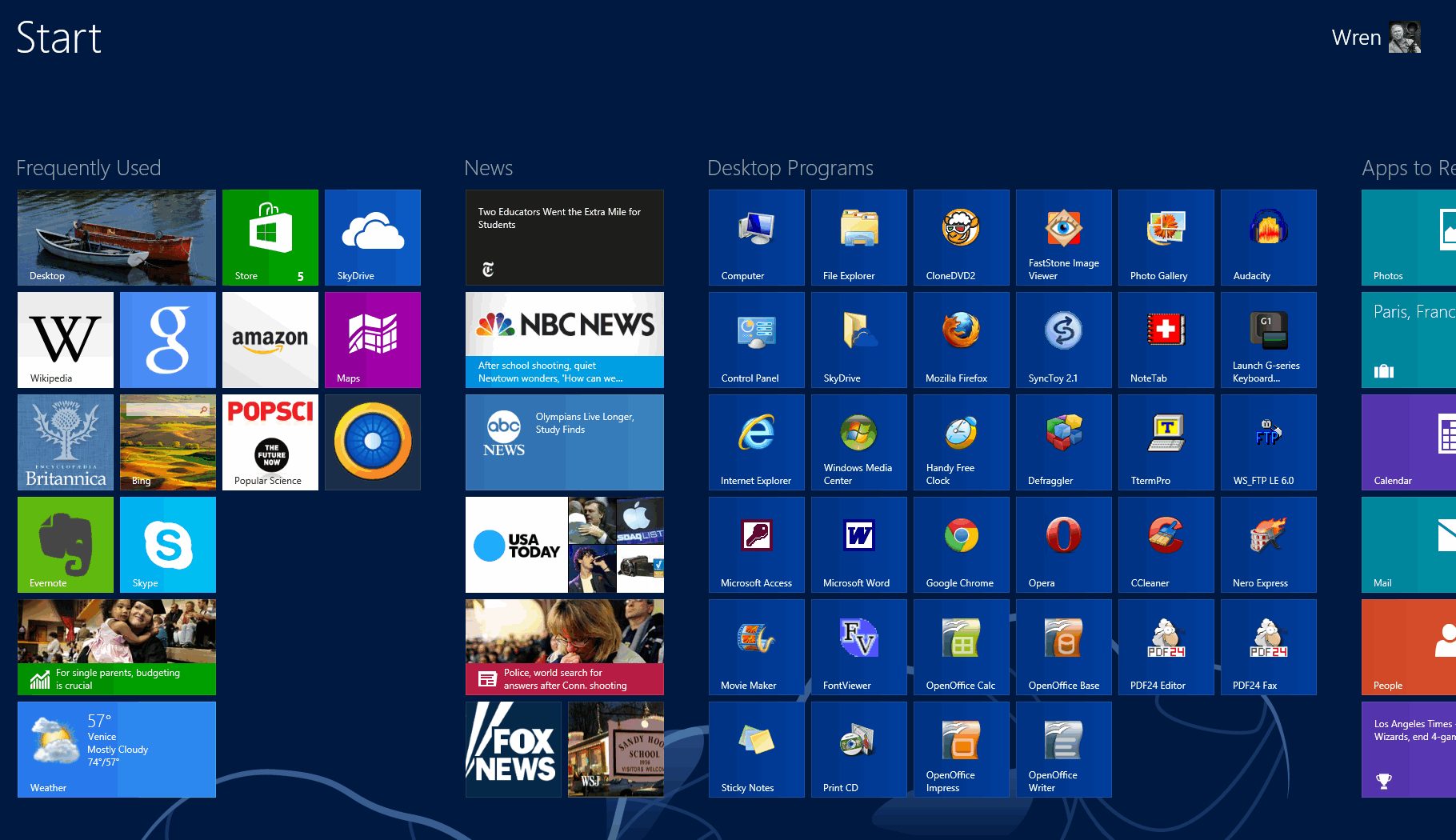Open ABC News tile about Olympians
Image resolution: width=1456 pixels, height=840 pixels.
click(x=565, y=442)
